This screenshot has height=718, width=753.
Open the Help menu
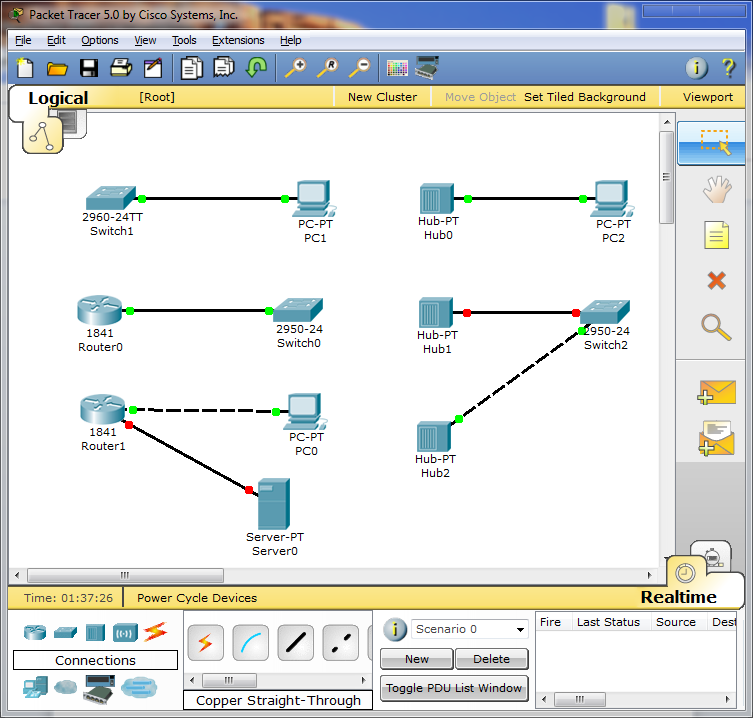coord(291,40)
